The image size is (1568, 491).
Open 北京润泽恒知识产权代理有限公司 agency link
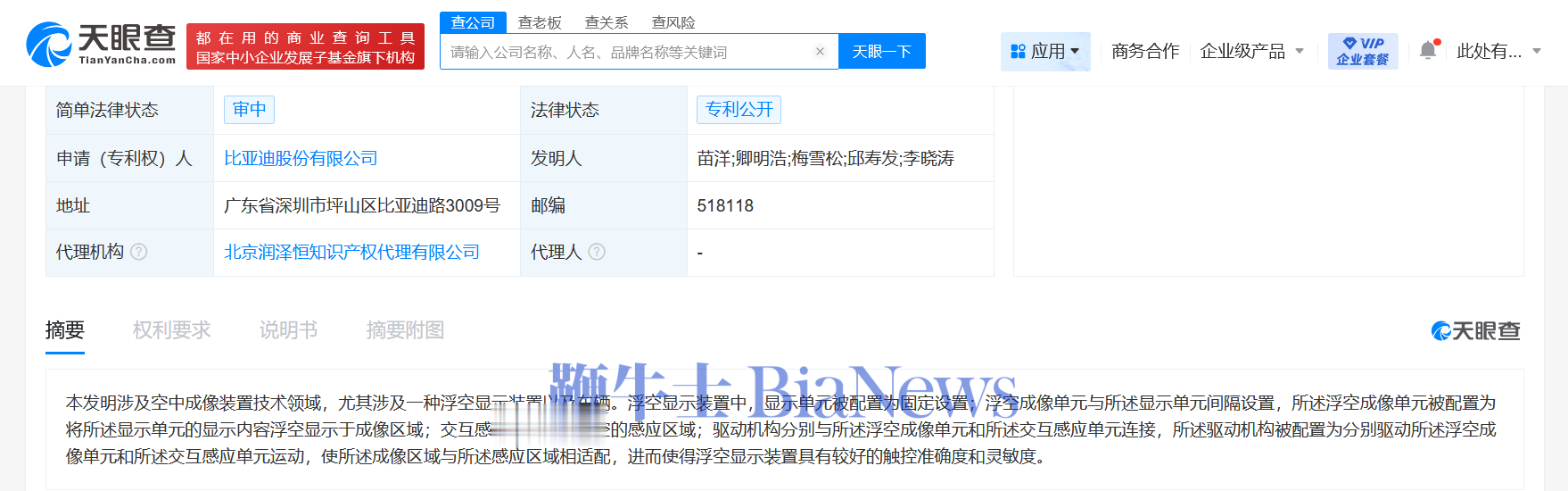coord(351,252)
